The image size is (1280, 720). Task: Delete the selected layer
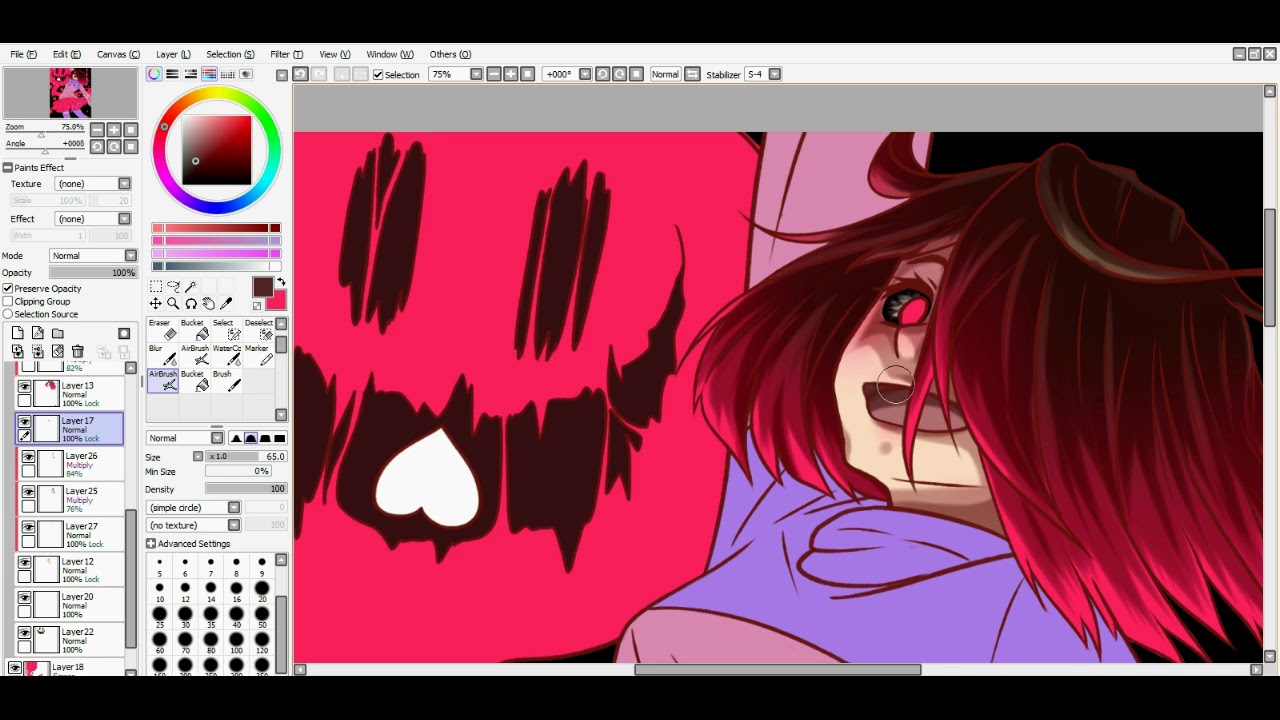pyautogui.click(x=78, y=351)
